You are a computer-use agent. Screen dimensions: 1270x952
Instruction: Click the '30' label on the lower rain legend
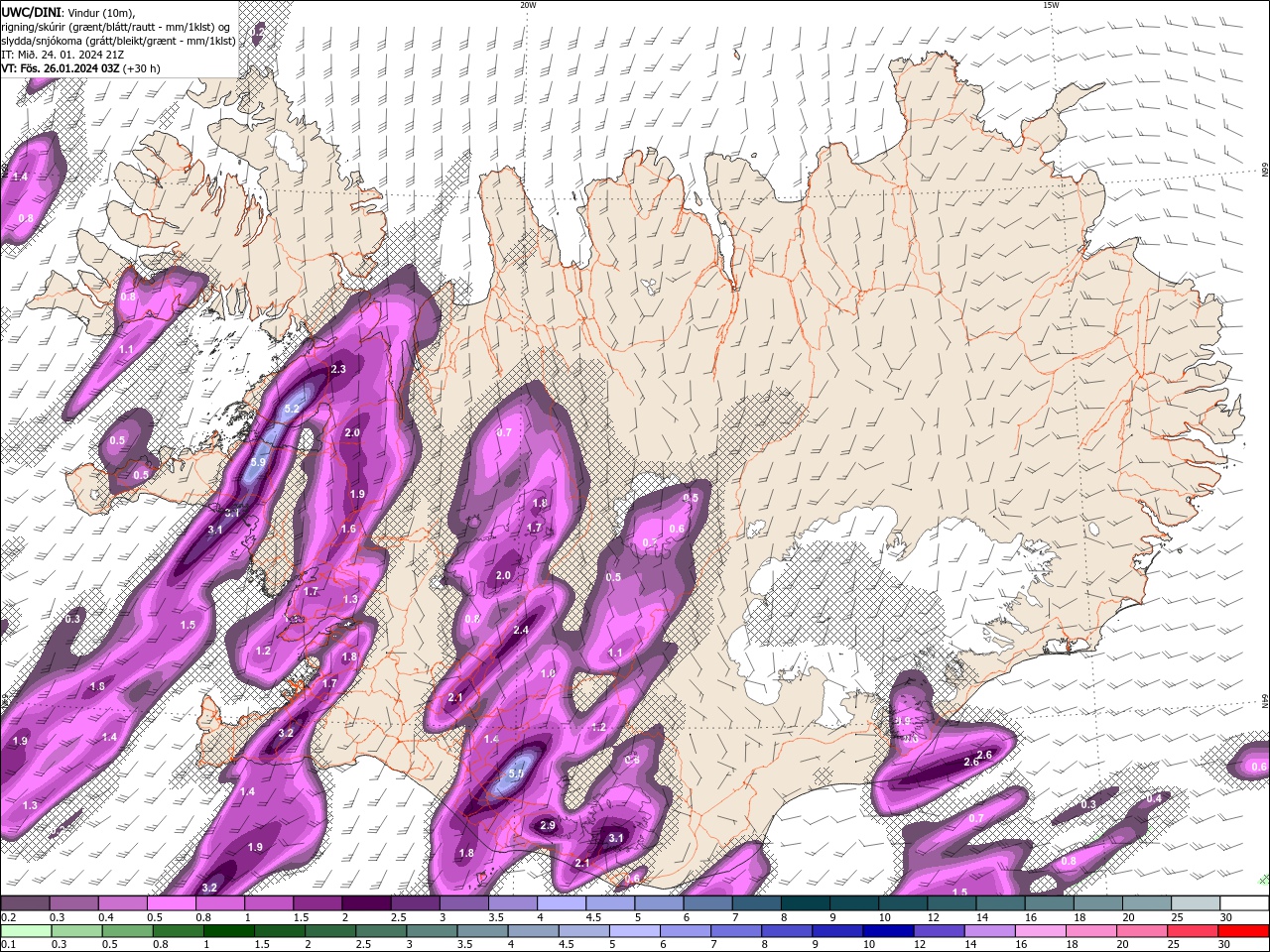1226,945
